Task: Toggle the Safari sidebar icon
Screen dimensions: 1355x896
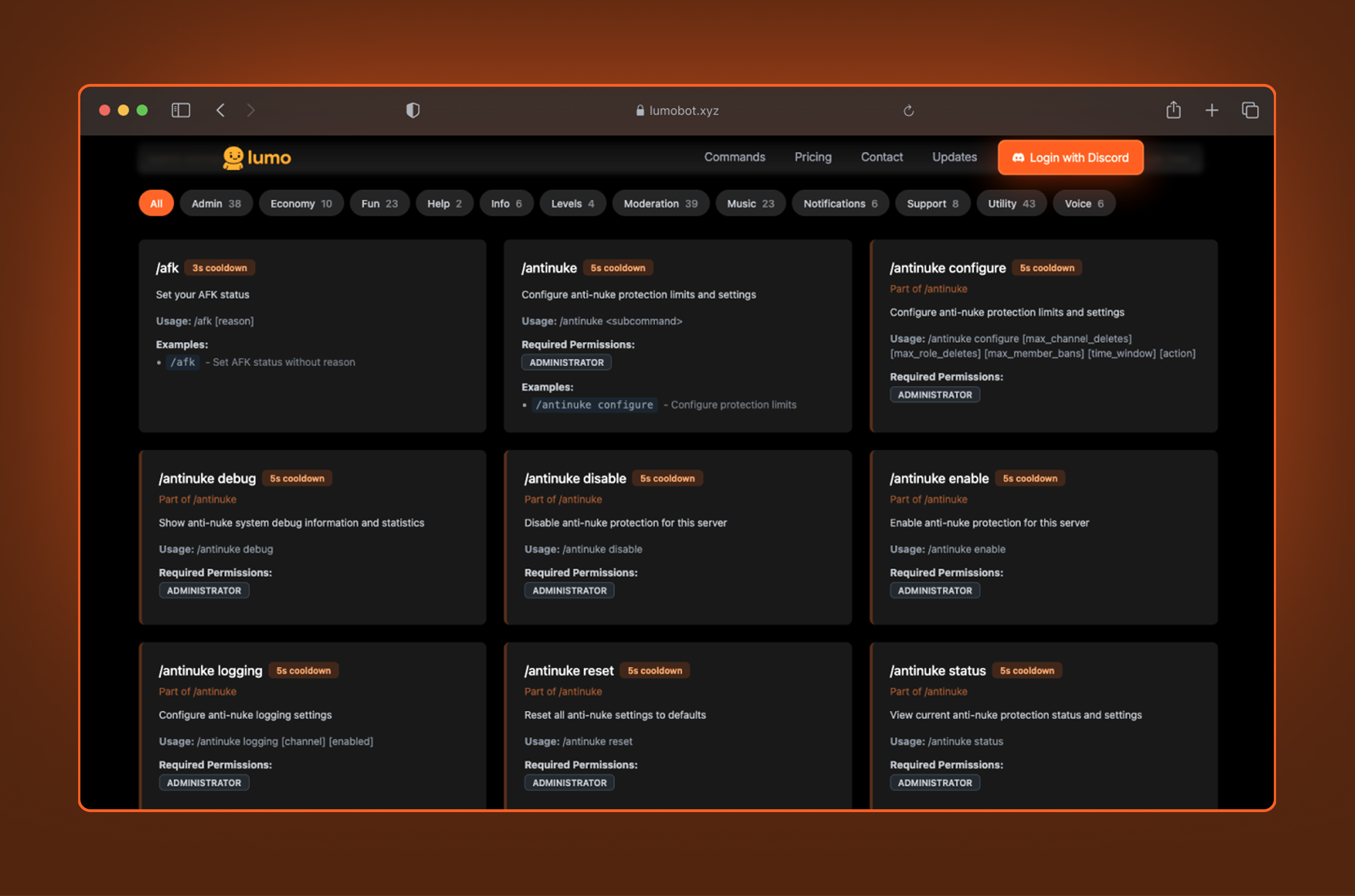Action: 180,110
